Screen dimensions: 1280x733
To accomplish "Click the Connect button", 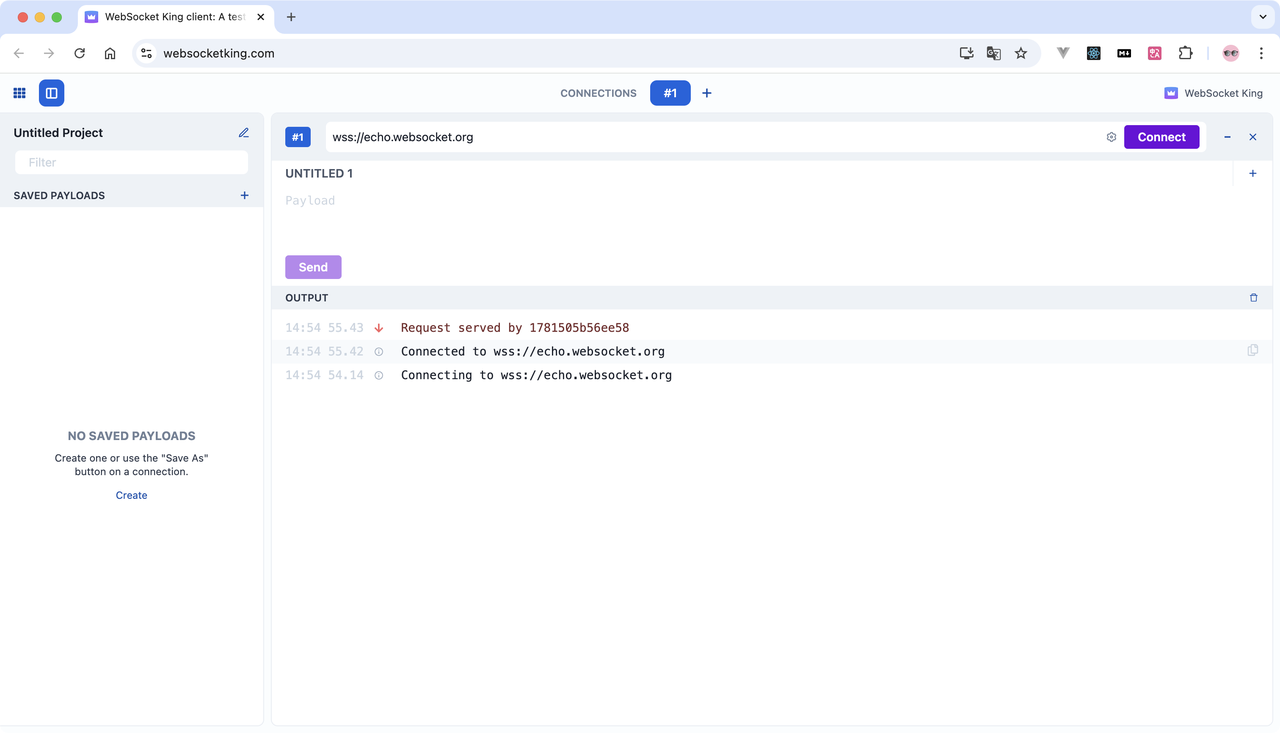I will coord(1161,137).
